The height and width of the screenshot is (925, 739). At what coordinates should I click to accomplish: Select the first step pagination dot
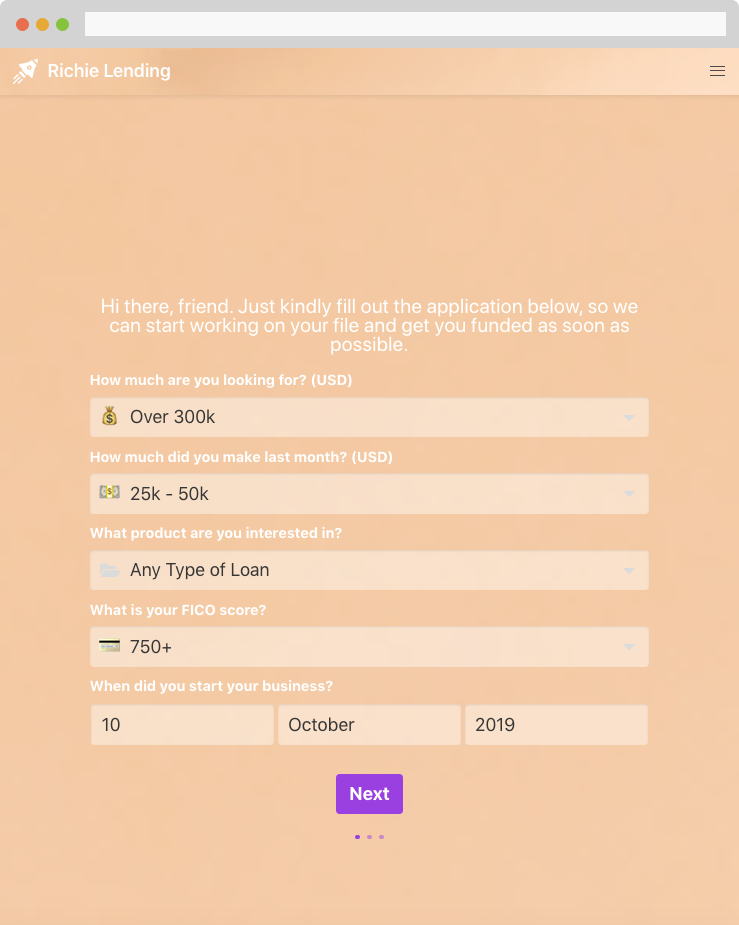click(x=357, y=837)
